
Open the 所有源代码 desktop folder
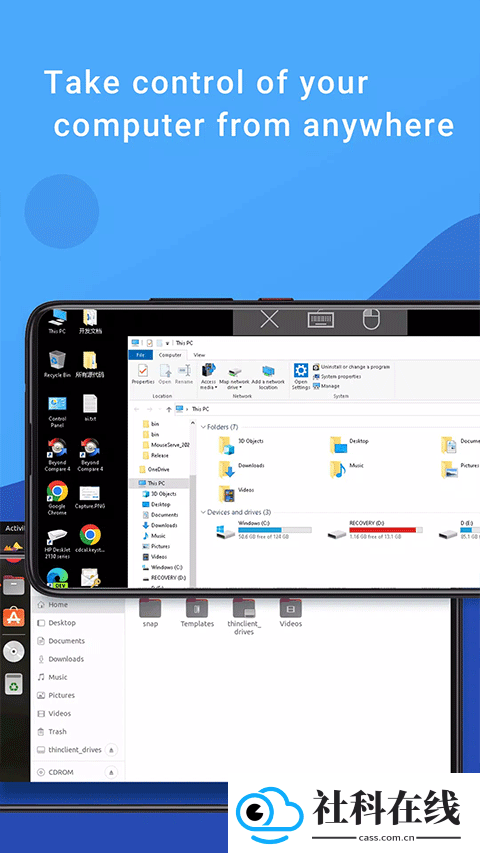click(90, 364)
